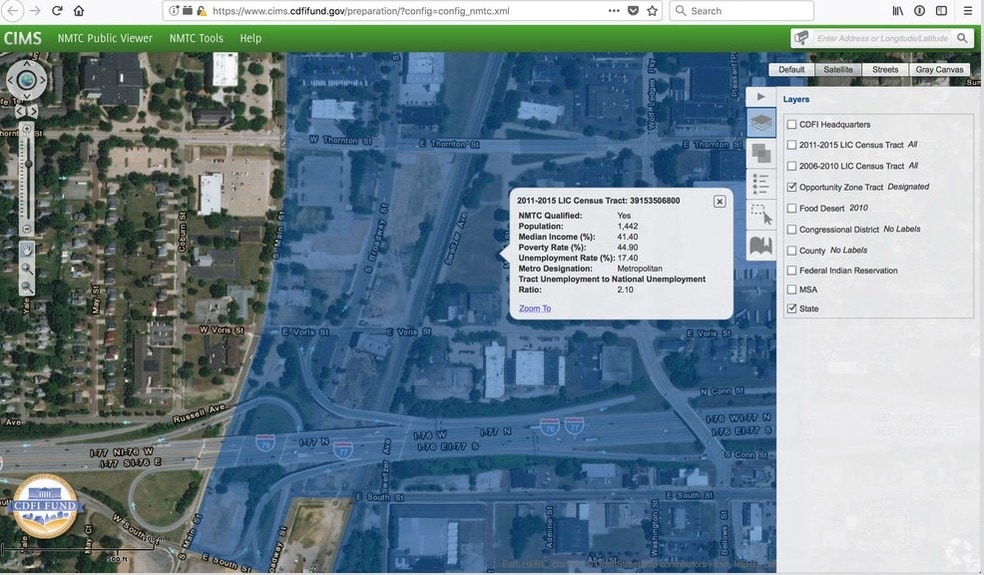Open the NMTC Public Viewer menu
The height and width of the screenshot is (575, 984).
tap(105, 38)
